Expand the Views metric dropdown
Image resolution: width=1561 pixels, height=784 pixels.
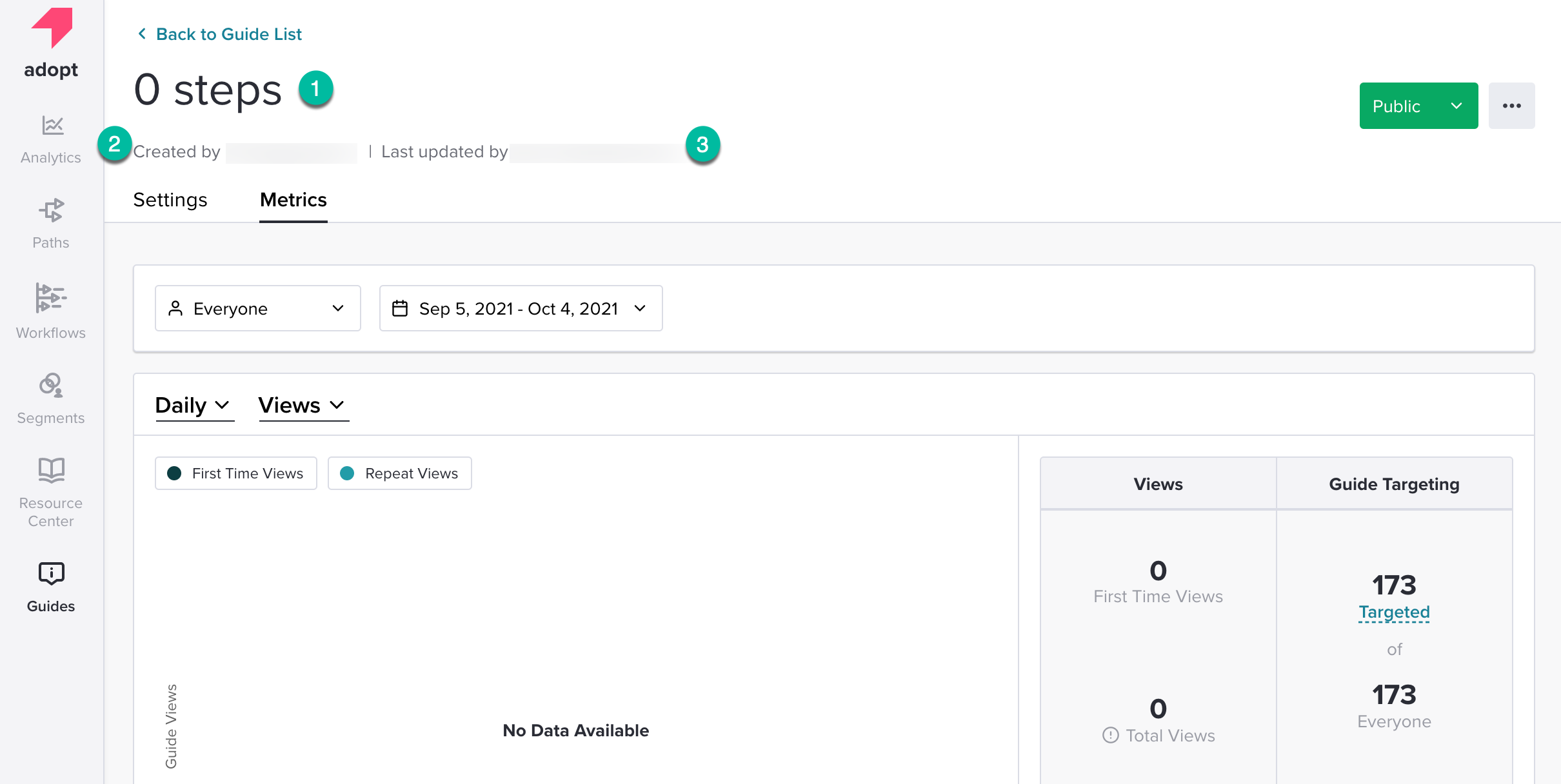tap(303, 406)
